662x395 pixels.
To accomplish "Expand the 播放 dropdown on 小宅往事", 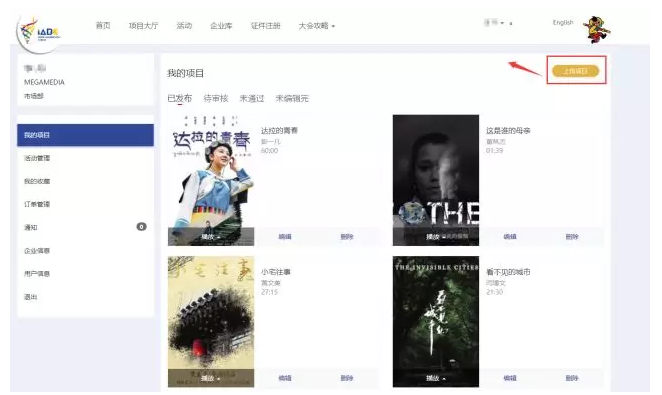I will 210,378.
